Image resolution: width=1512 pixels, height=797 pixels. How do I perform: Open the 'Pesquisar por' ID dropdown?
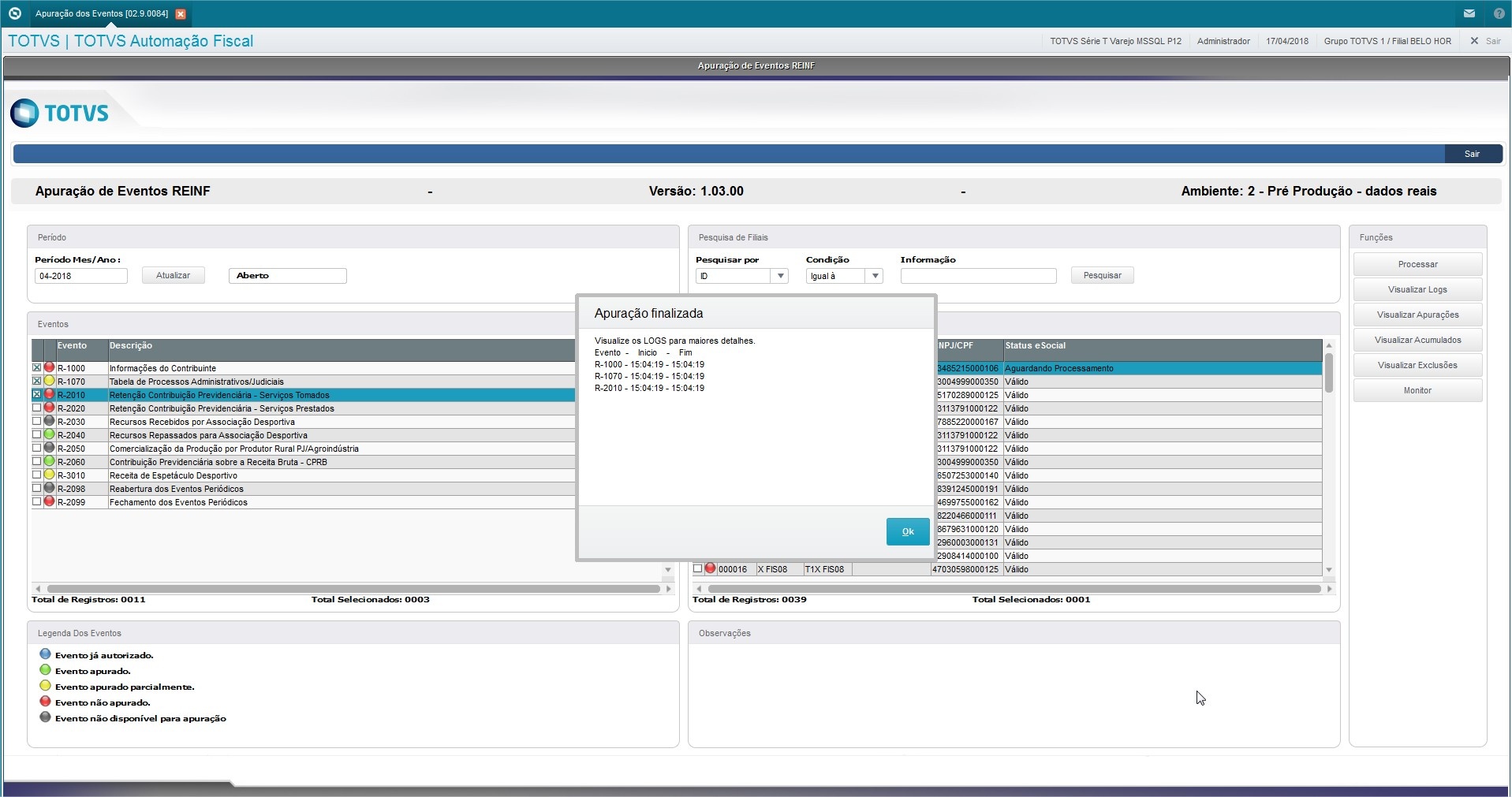pos(780,276)
